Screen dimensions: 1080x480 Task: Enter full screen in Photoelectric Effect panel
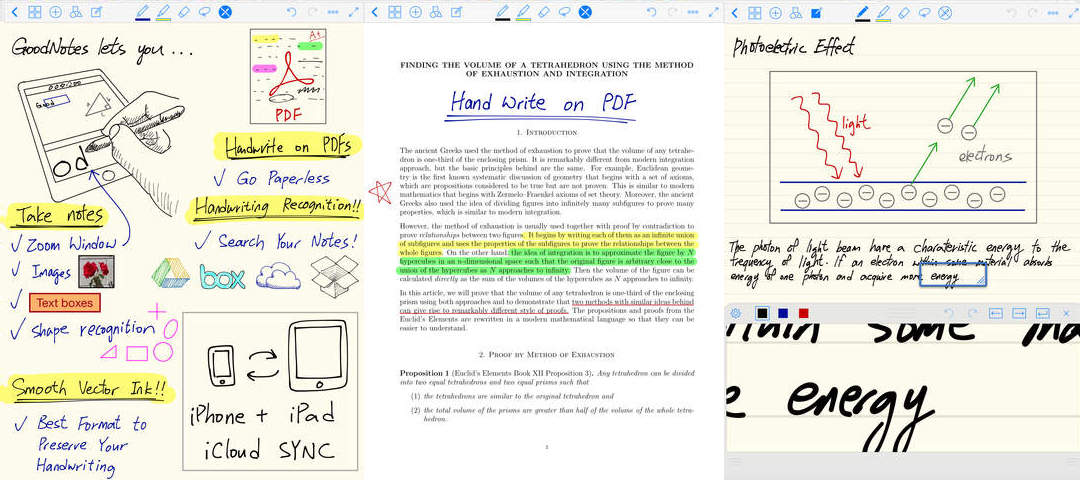coord(1074,12)
